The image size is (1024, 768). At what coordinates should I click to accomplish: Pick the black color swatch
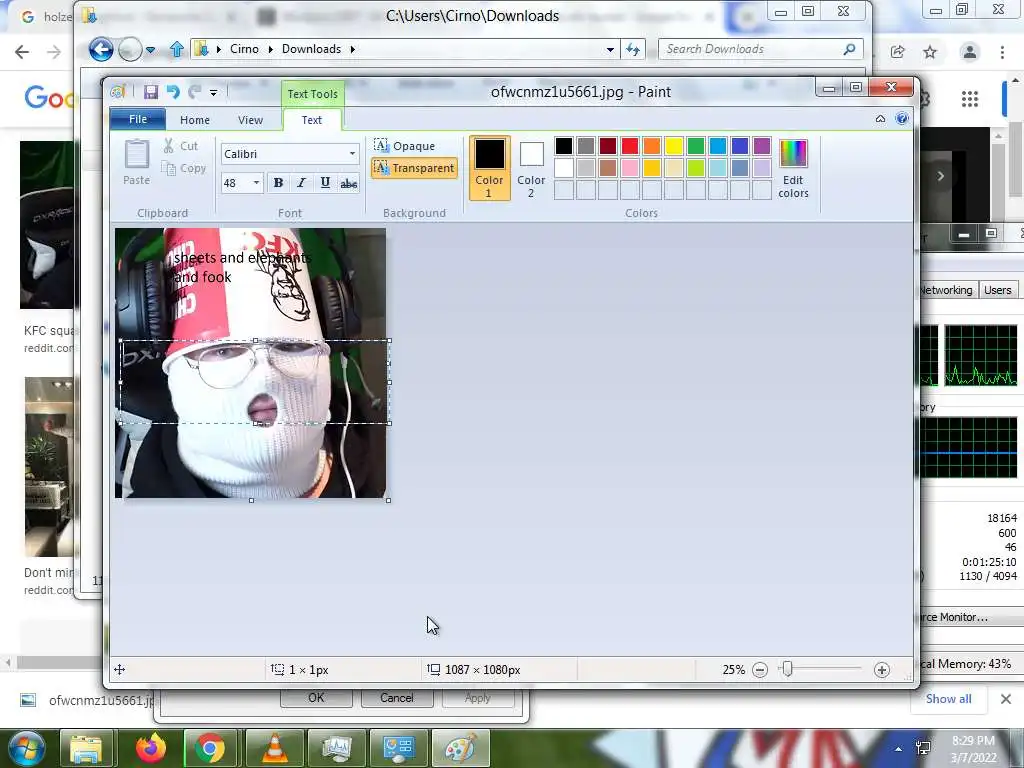click(564, 146)
